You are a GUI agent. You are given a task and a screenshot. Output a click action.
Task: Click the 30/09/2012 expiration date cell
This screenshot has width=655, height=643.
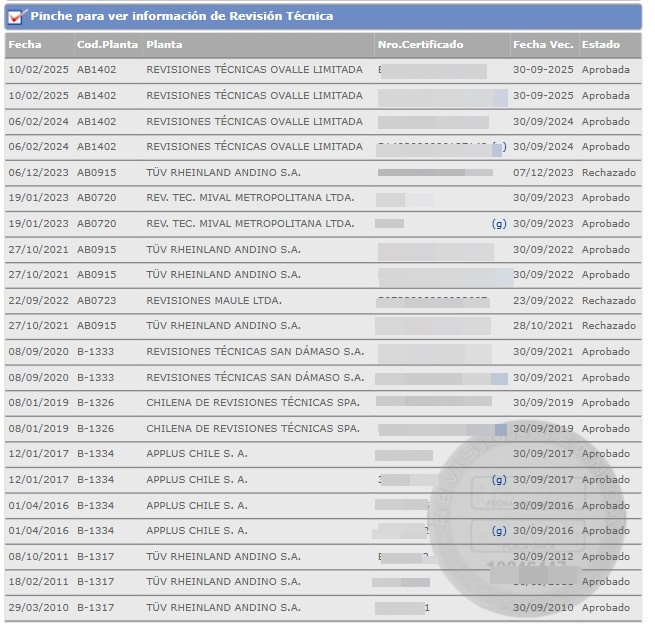point(543,556)
